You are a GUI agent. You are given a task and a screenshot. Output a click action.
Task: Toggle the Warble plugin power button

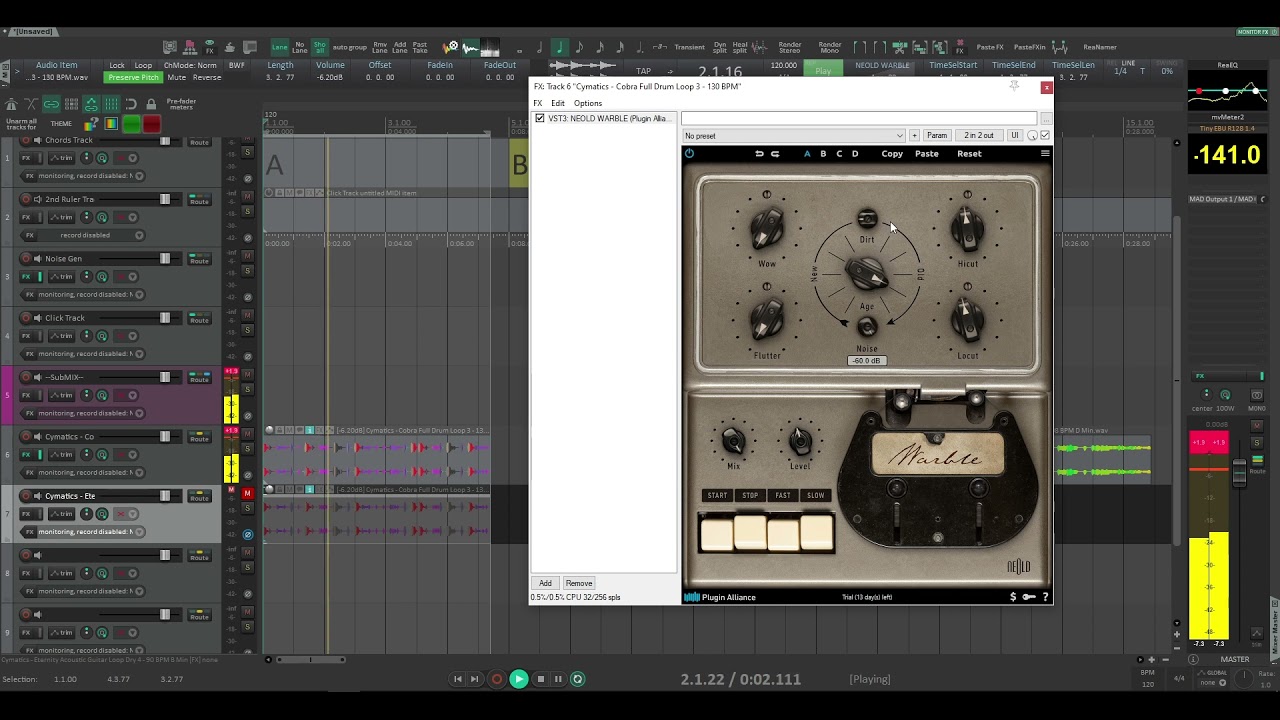tap(689, 153)
